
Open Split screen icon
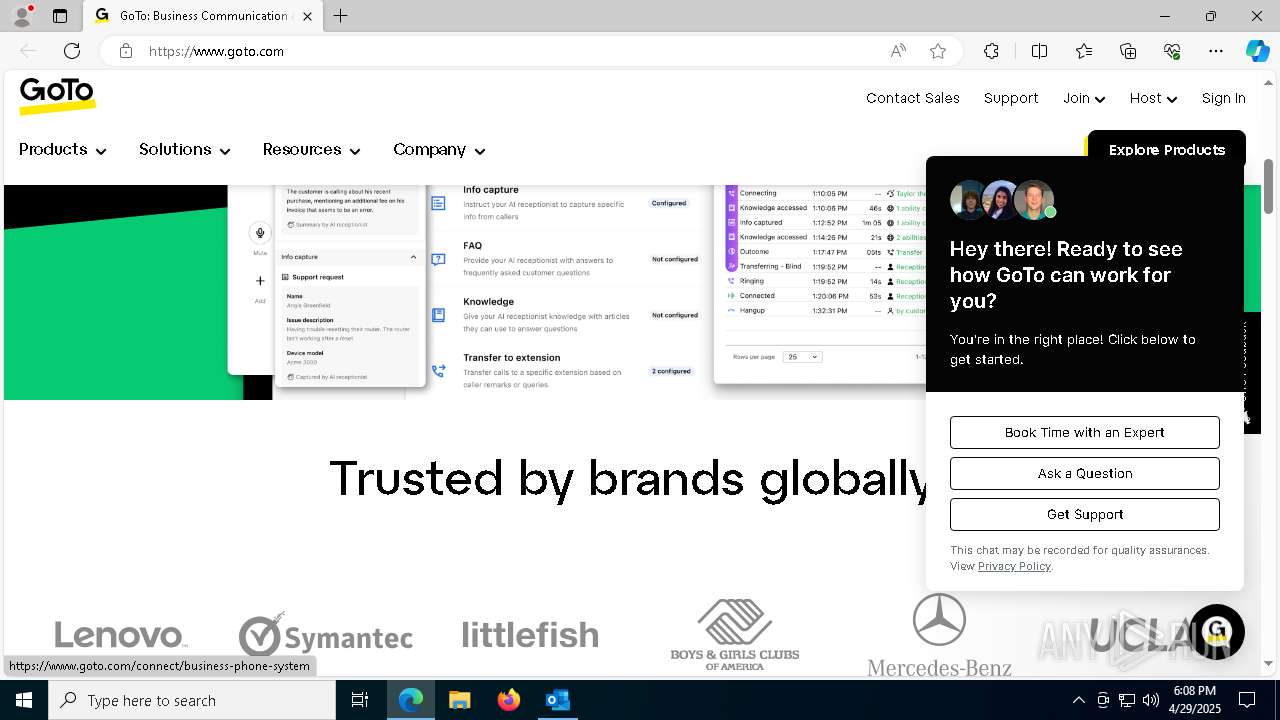(x=1039, y=51)
